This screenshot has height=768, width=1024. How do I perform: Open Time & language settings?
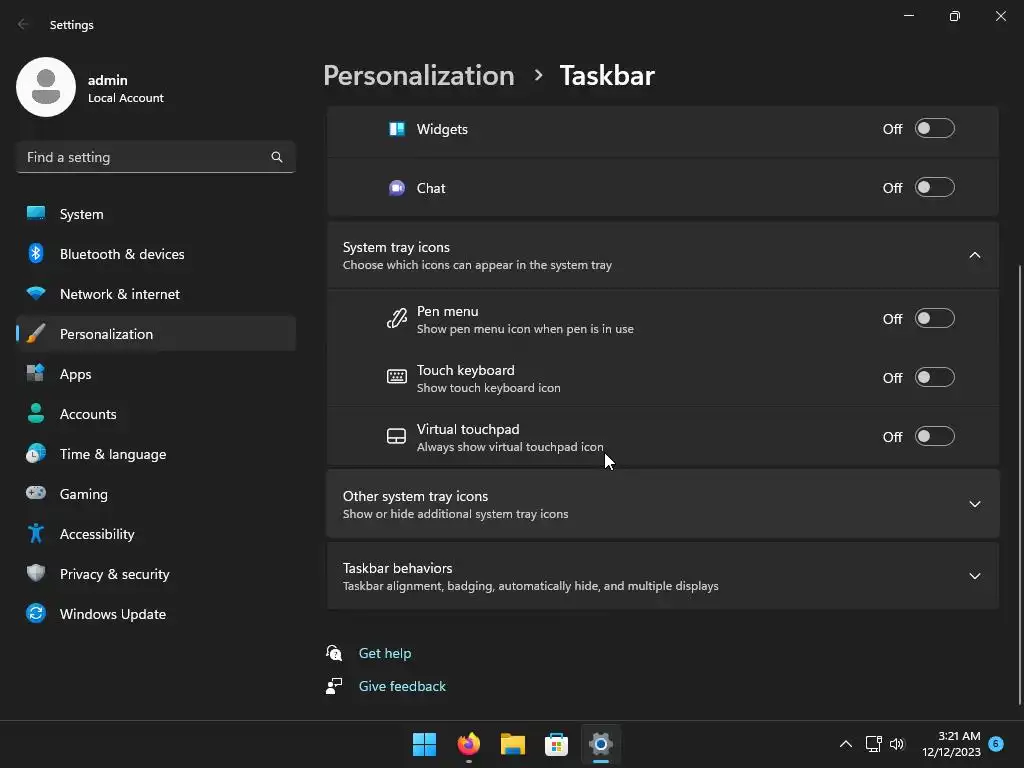click(156, 453)
